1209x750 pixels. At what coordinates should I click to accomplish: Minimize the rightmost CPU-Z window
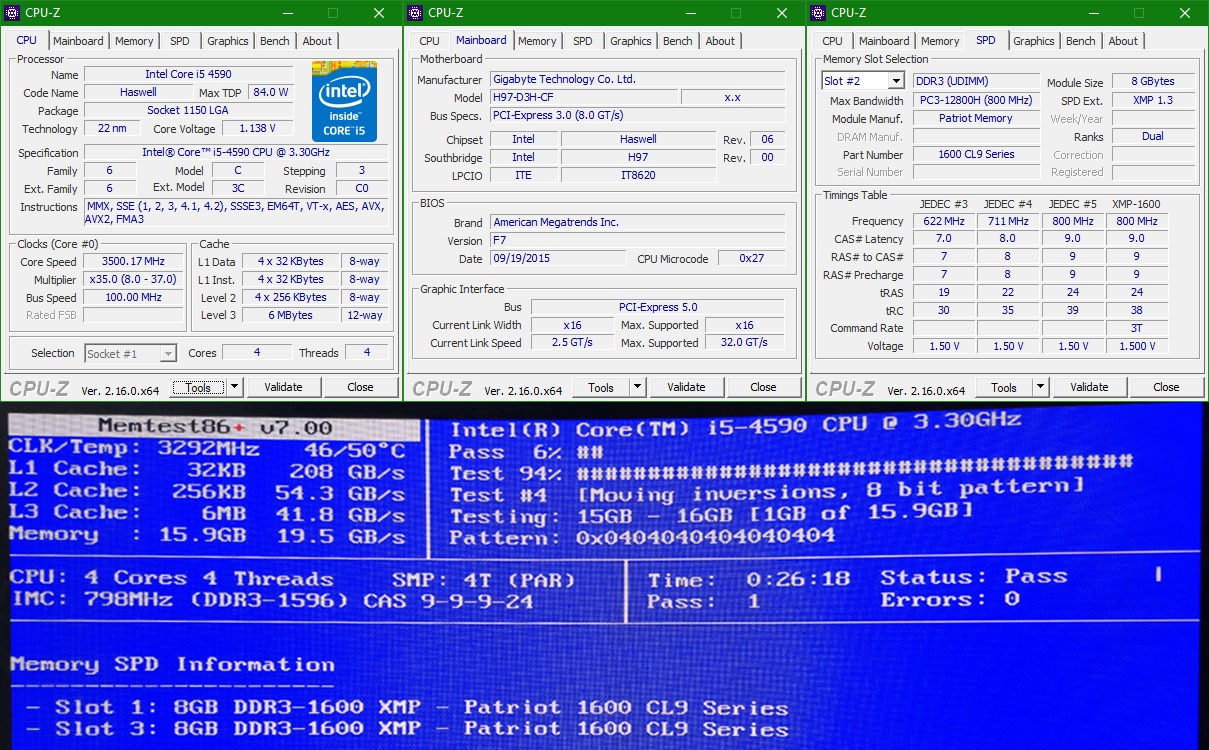point(1093,13)
